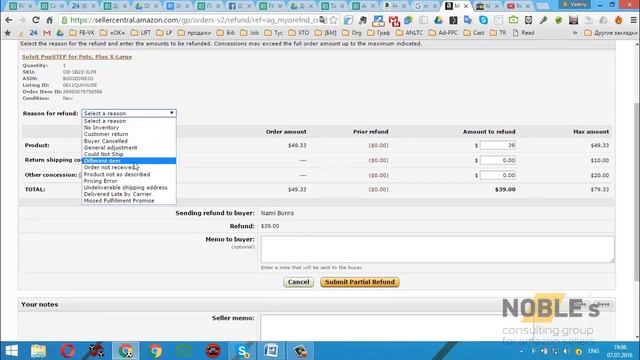Edit the Return shipping refund amount field
The width and height of the screenshot is (640, 360).
point(498,160)
